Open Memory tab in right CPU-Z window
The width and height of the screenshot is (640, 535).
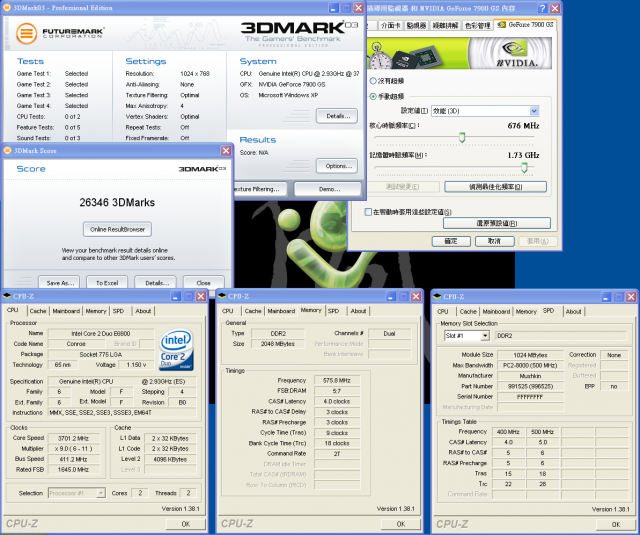click(526, 311)
